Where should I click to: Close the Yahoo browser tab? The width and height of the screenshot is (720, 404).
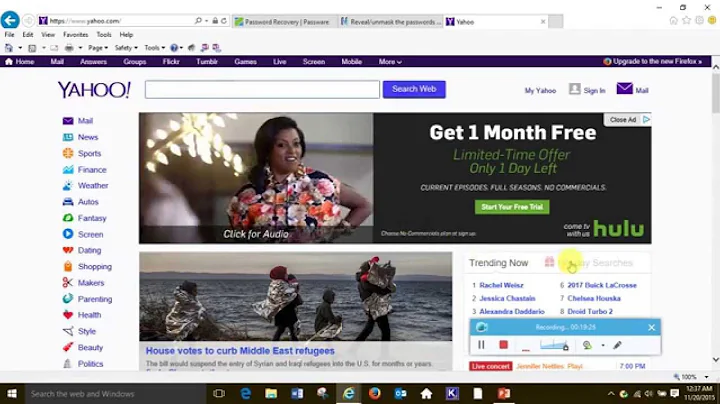tap(543, 22)
